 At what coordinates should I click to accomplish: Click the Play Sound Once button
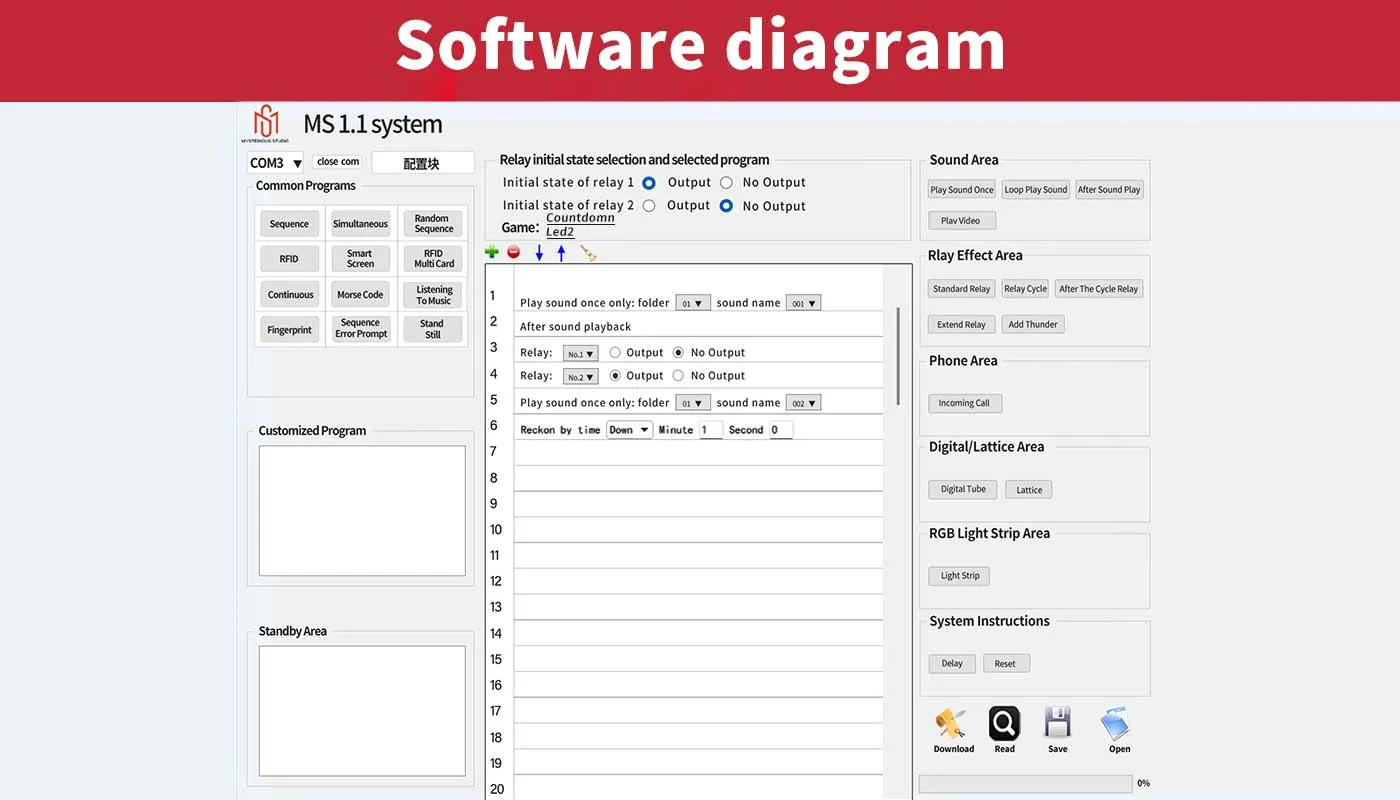pos(962,190)
